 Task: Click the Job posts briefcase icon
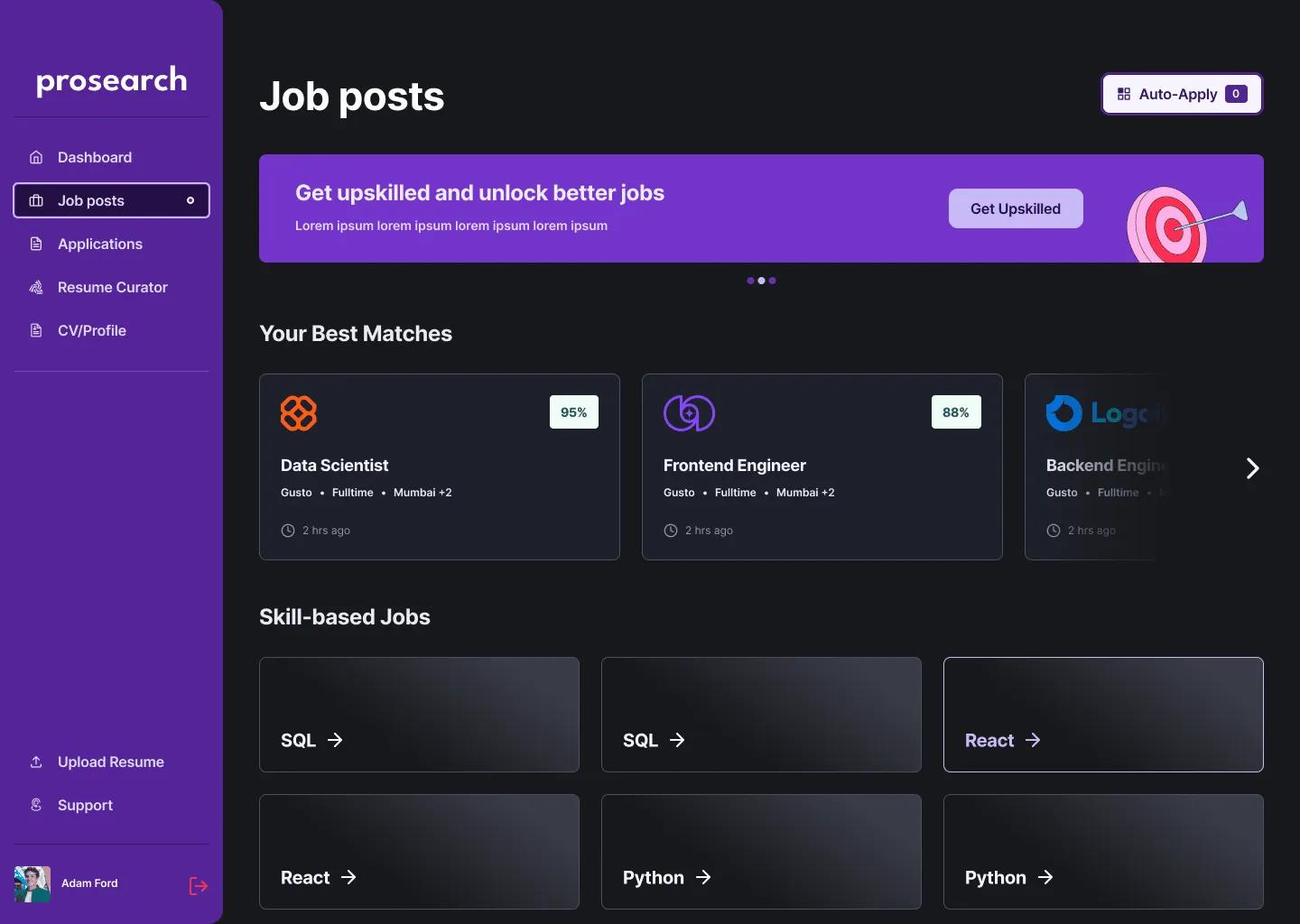tap(36, 200)
